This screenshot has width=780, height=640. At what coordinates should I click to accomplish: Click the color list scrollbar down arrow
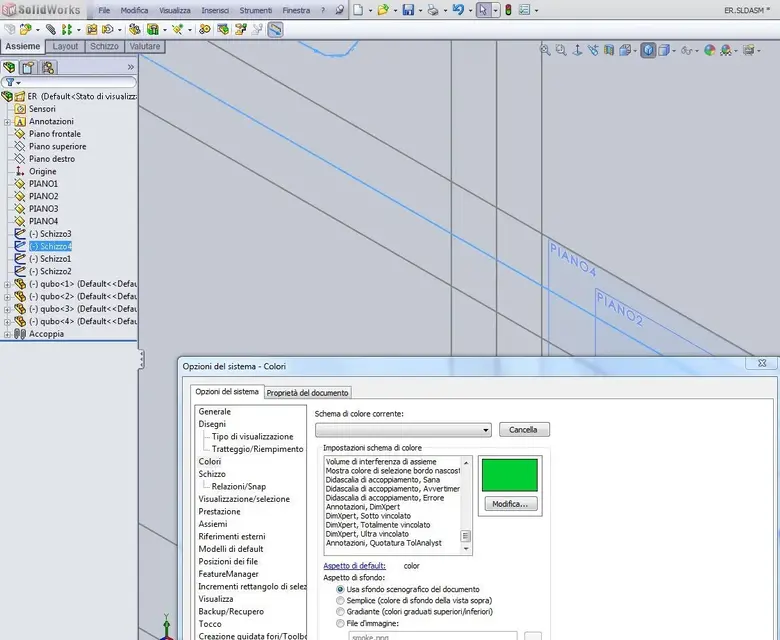(x=466, y=549)
